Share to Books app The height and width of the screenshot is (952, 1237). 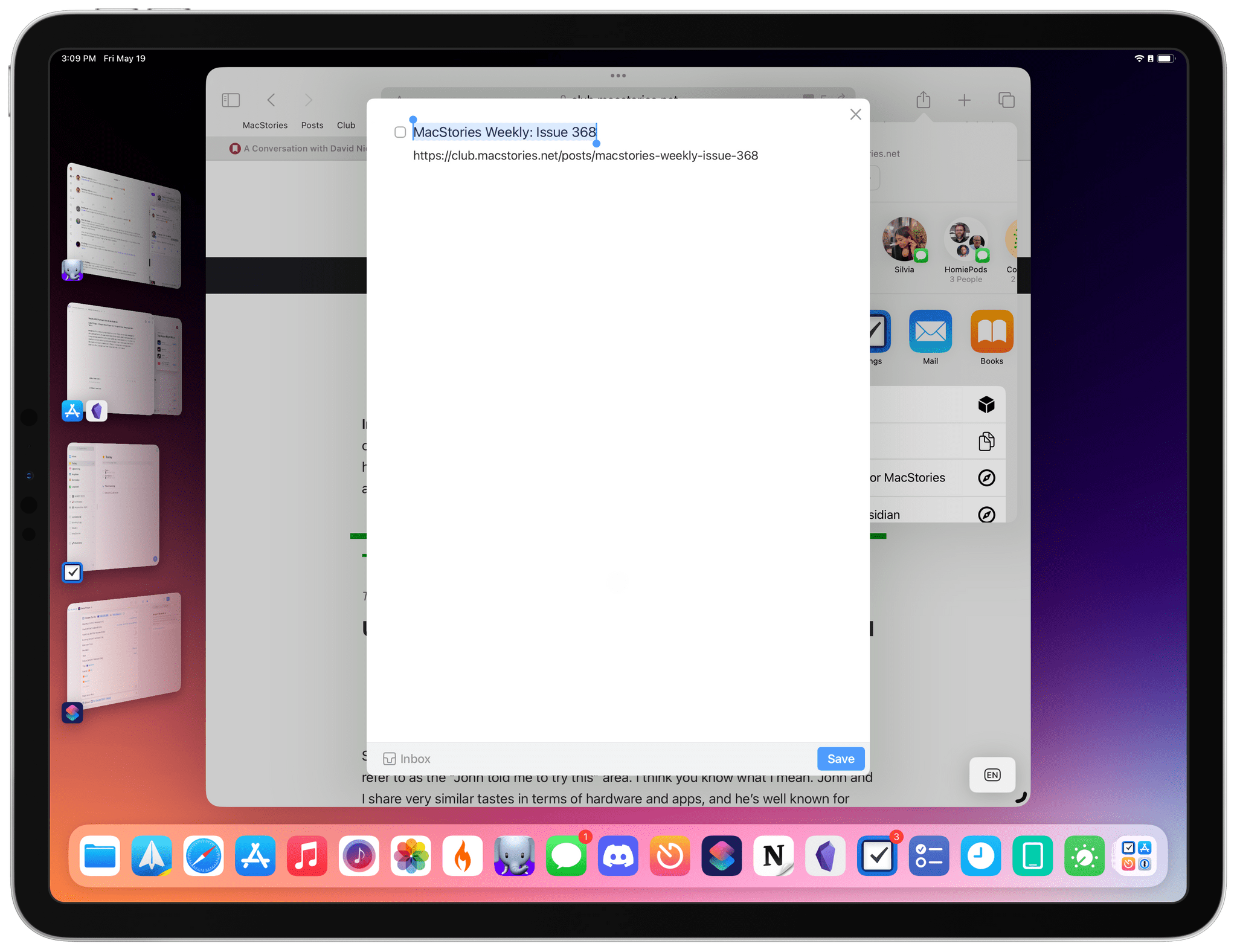[x=991, y=337]
